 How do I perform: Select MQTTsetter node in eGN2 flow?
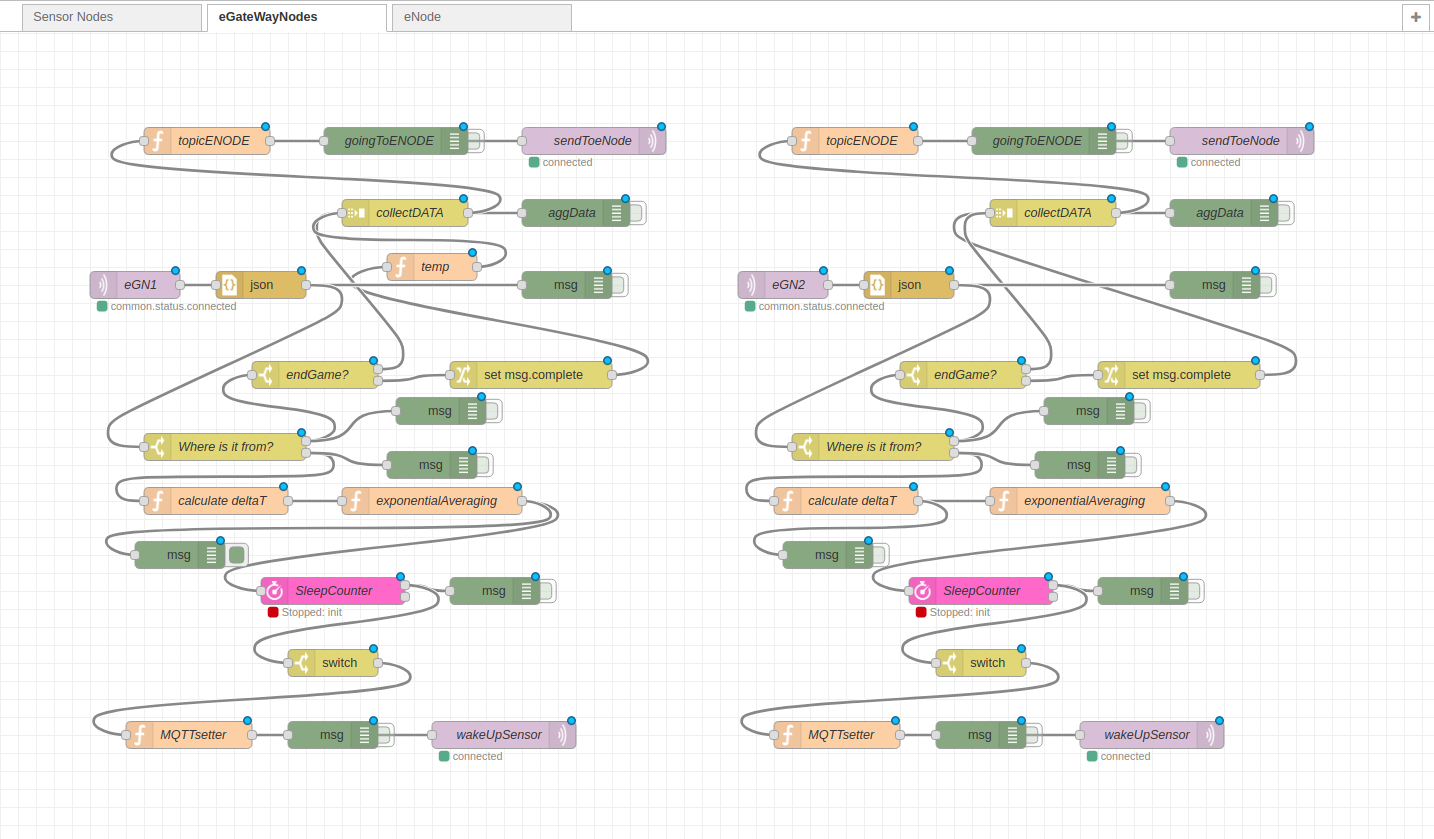coord(837,735)
